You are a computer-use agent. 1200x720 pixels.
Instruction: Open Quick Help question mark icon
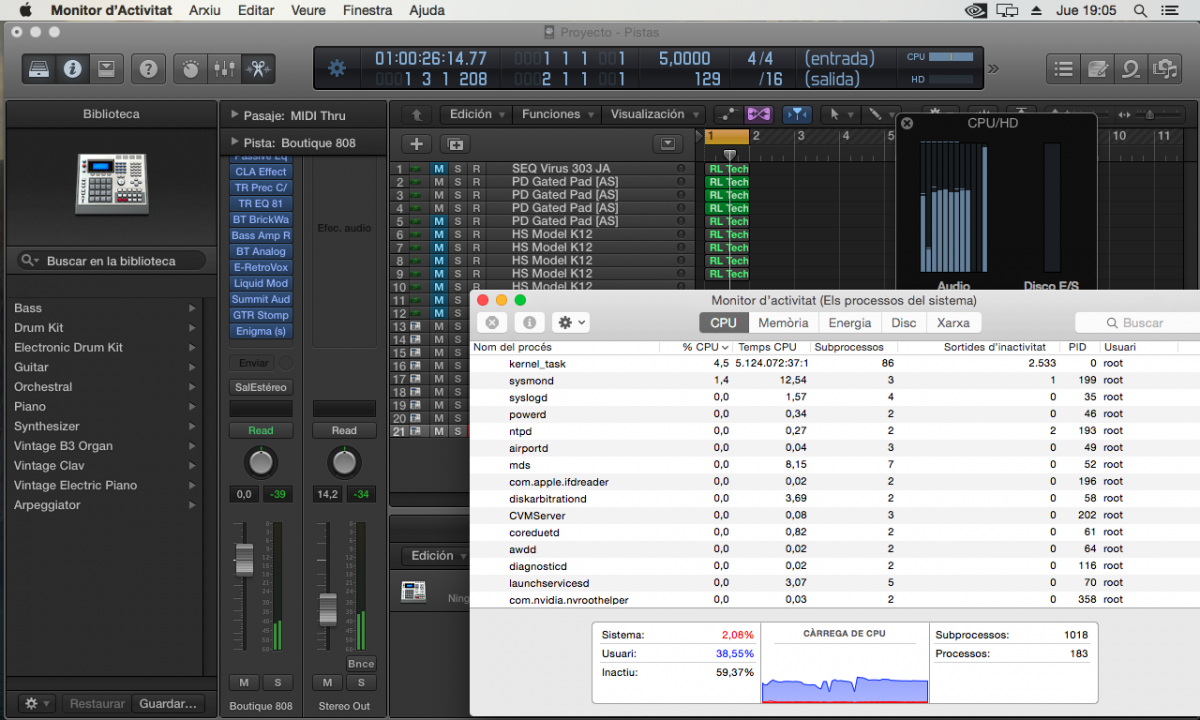148,69
